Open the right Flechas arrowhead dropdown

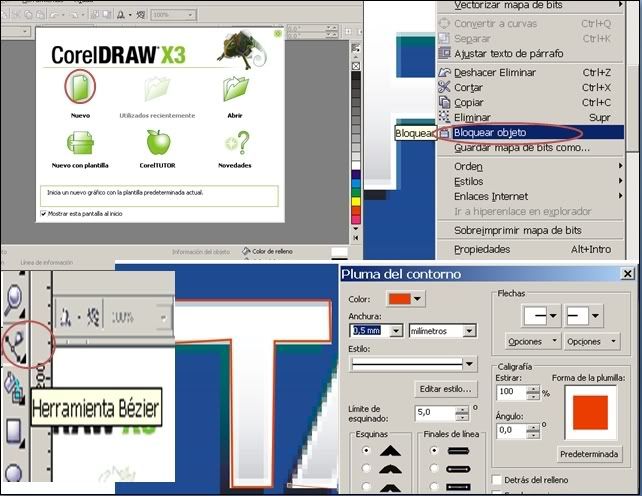tap(595, 315)
